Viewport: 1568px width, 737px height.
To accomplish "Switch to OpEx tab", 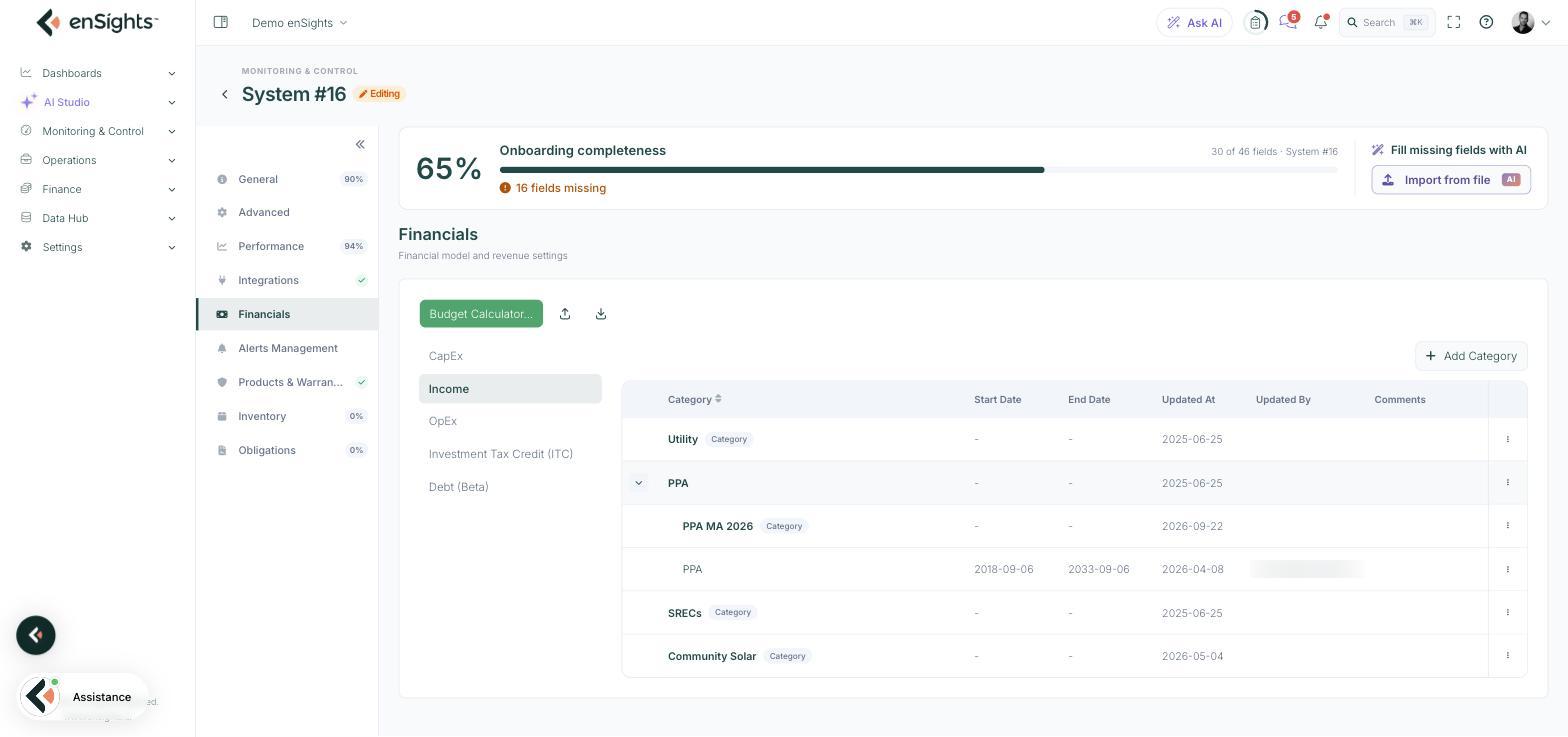I will 510,421.
